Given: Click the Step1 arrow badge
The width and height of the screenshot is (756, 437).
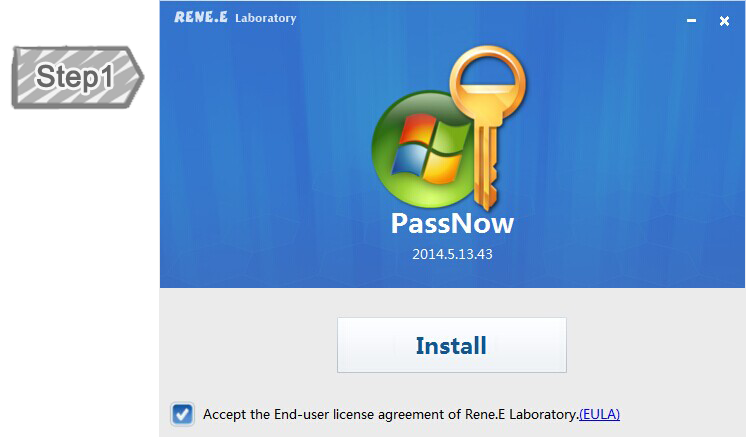Looking at the screenshot, I should (77, 77).
